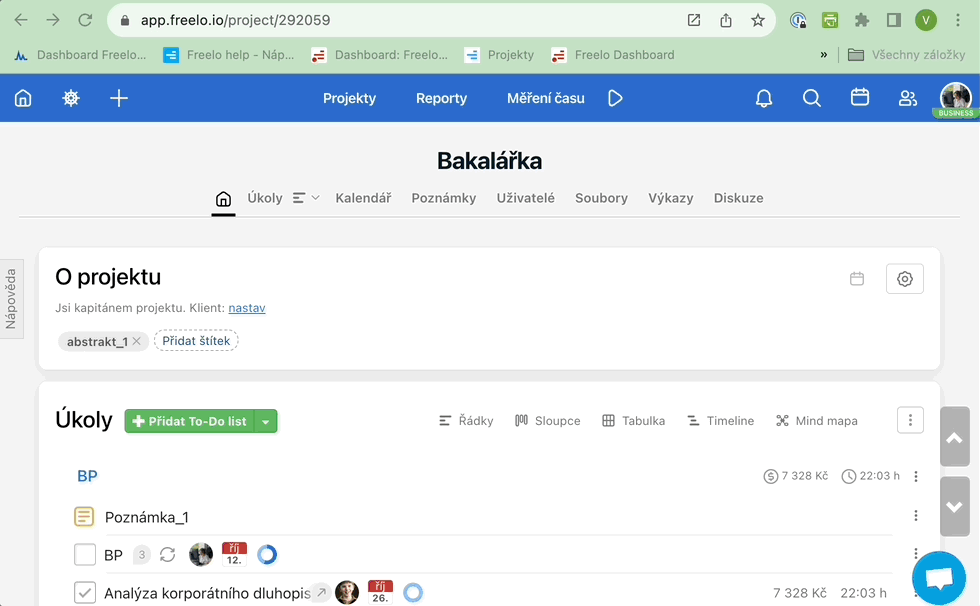Switch to Soubory tab
This screenshot has width=980, height=606.
click(x=601, y=198)
